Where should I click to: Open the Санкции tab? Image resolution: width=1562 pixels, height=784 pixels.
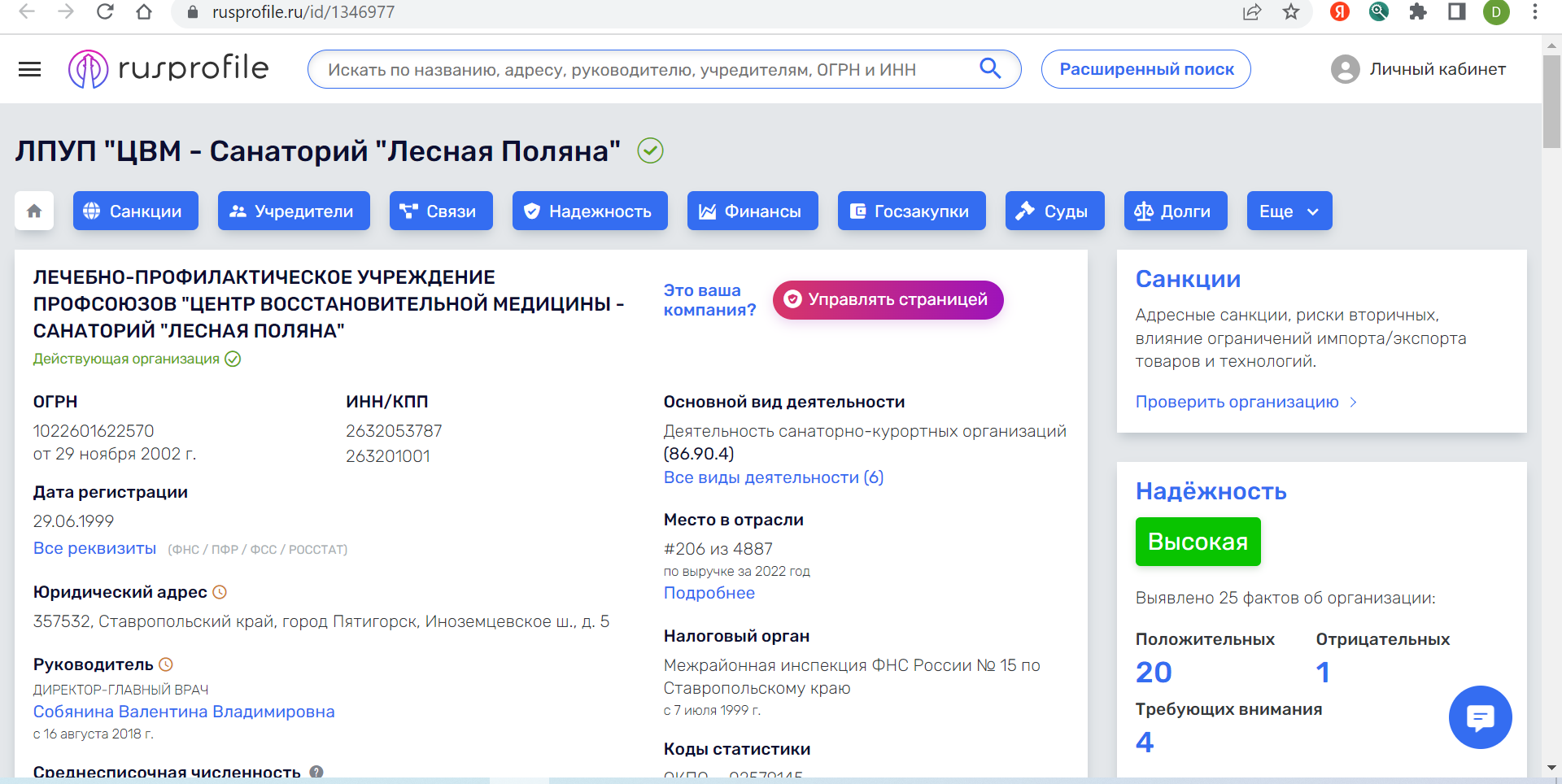click(136, 211)
